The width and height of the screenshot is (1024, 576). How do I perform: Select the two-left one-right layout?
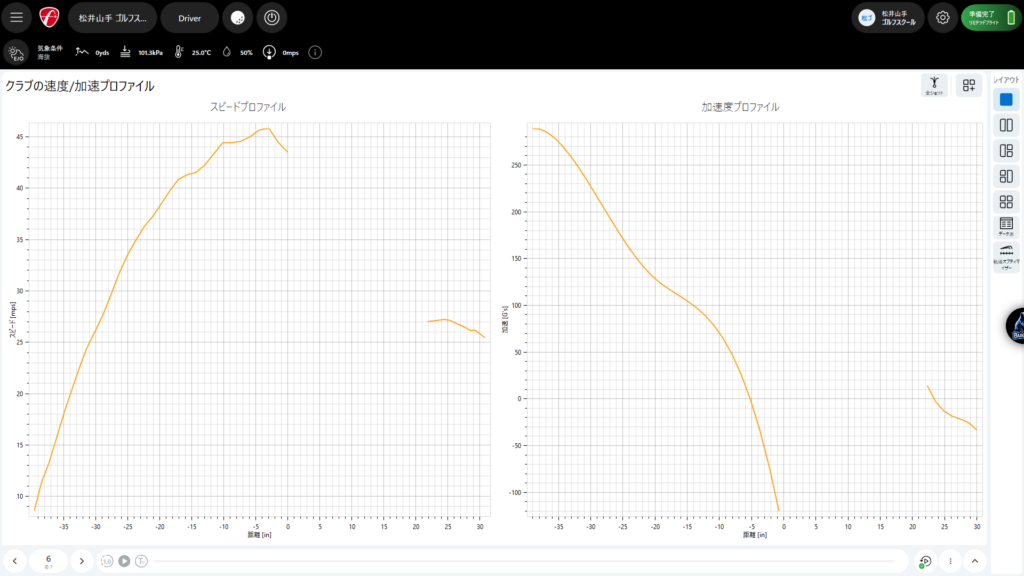(x=1006, y=176)
